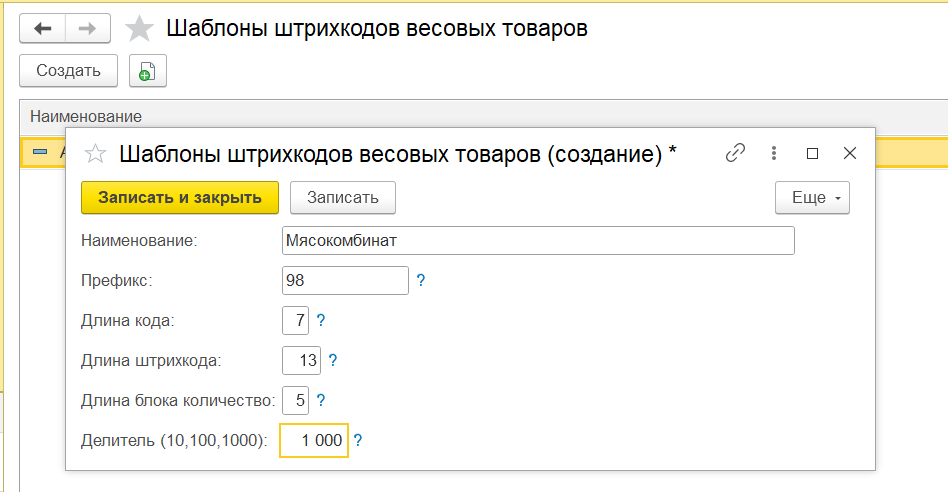
Task: Add list page to favorites star
Action: pyautogui.click(x=139, y=29)
